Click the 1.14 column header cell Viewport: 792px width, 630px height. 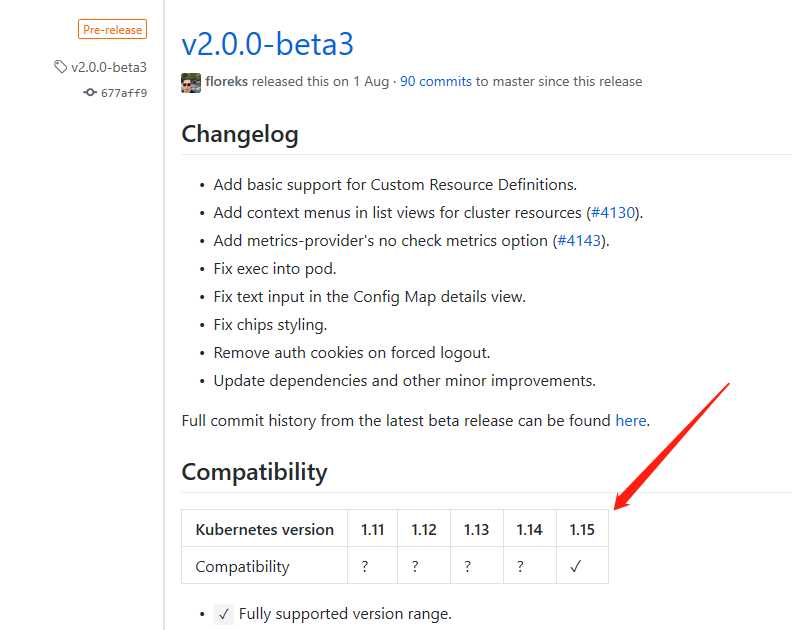tap(529, 529)
